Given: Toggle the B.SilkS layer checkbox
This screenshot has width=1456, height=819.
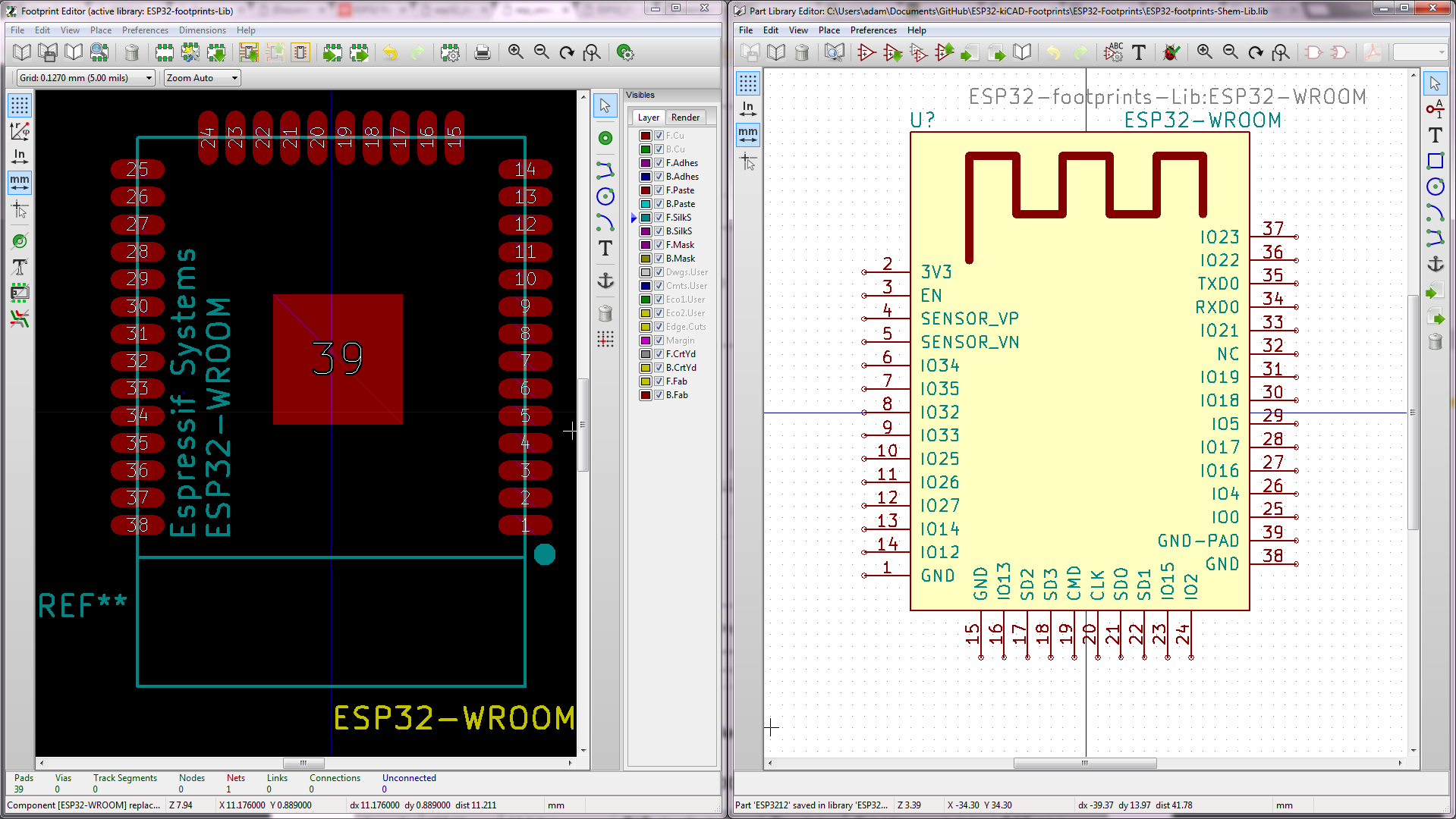Looking at the screenshot, I should tap(659, 231).
